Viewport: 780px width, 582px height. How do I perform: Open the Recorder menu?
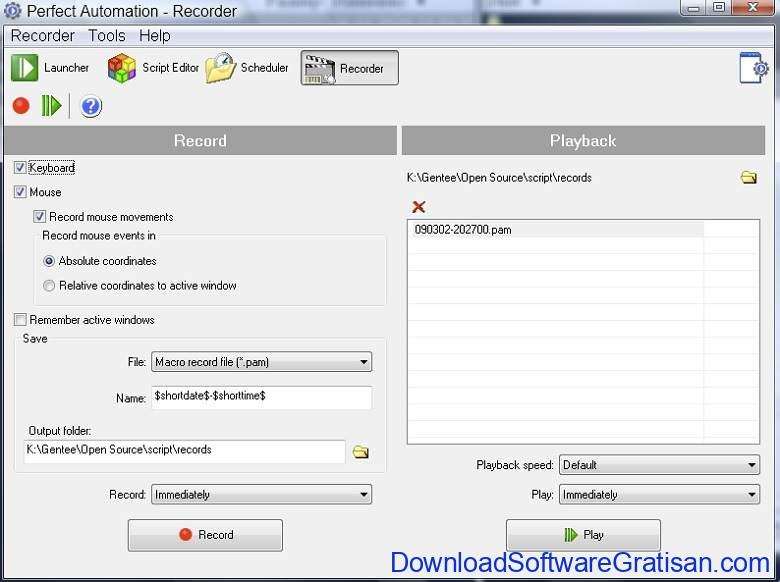[42, 36]
